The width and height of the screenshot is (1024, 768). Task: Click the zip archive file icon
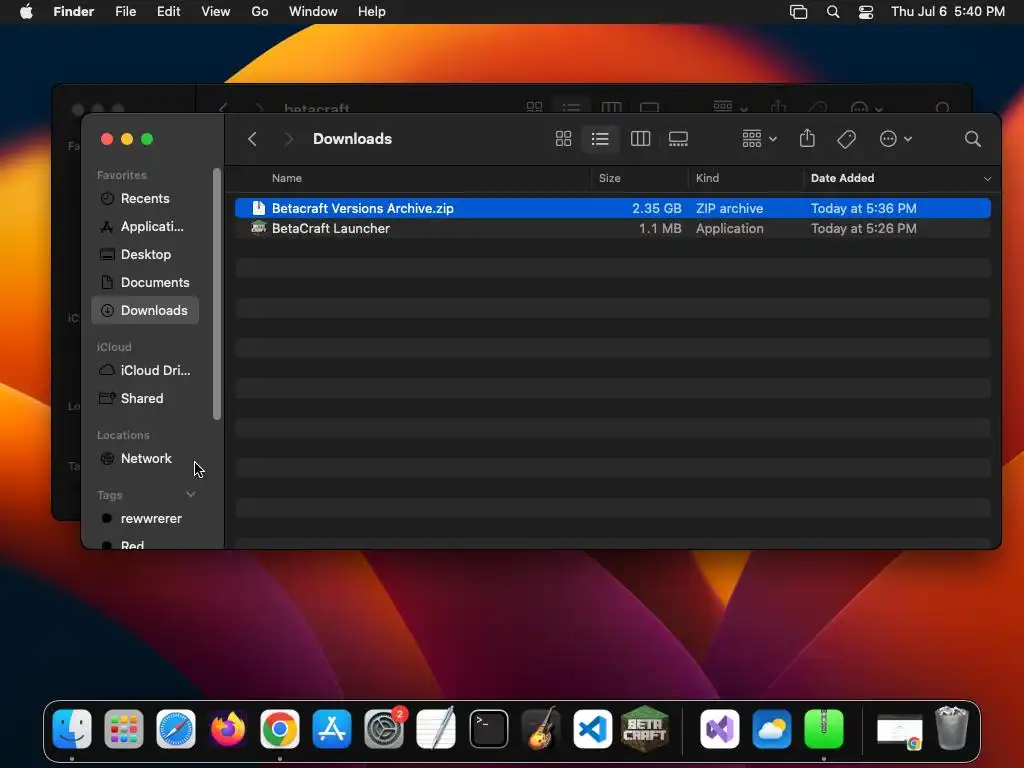coord(259,208)
